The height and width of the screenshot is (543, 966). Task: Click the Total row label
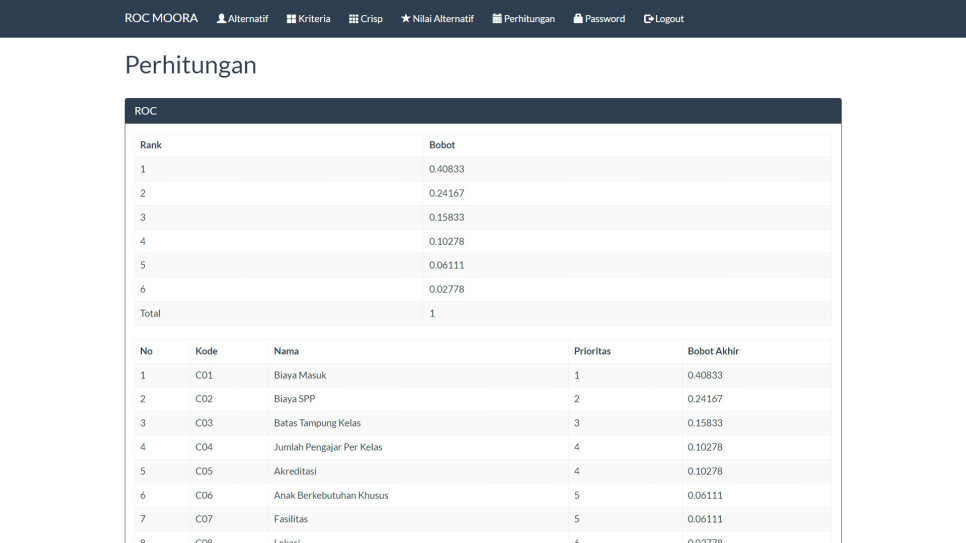(150, 313)
